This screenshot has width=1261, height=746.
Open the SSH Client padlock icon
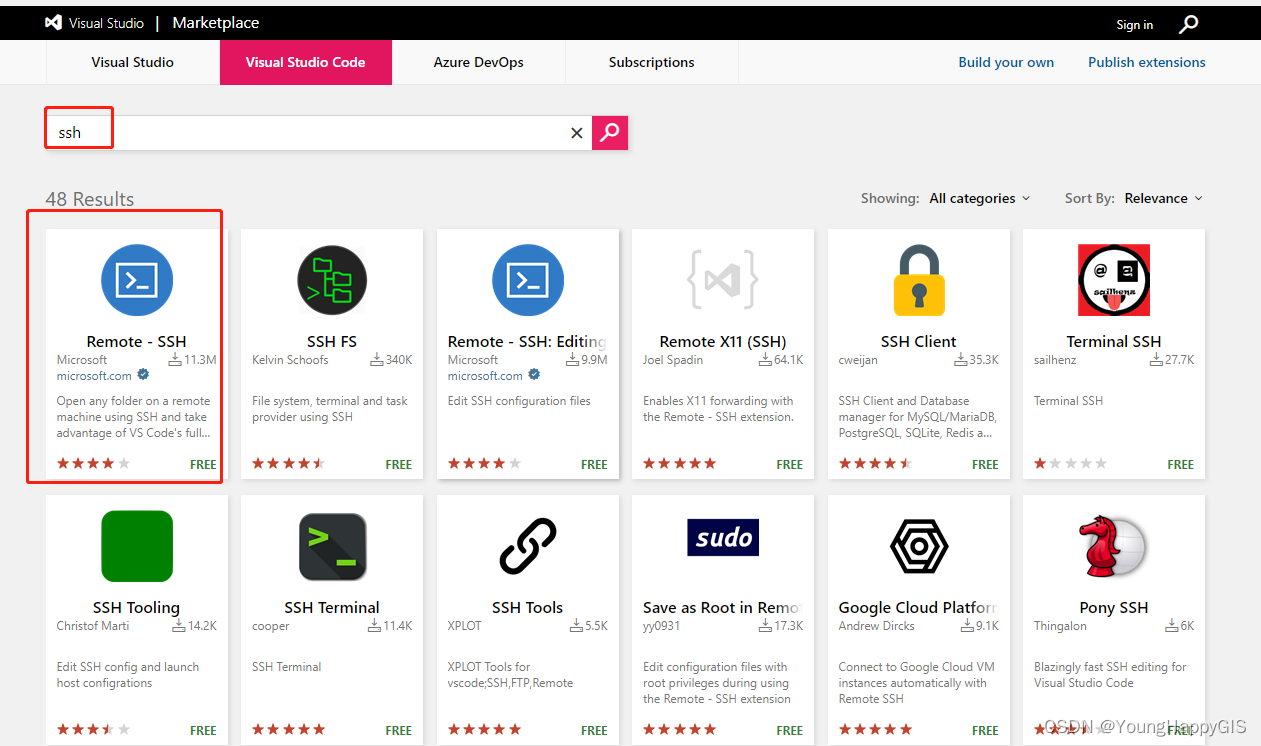coord(919,280)
